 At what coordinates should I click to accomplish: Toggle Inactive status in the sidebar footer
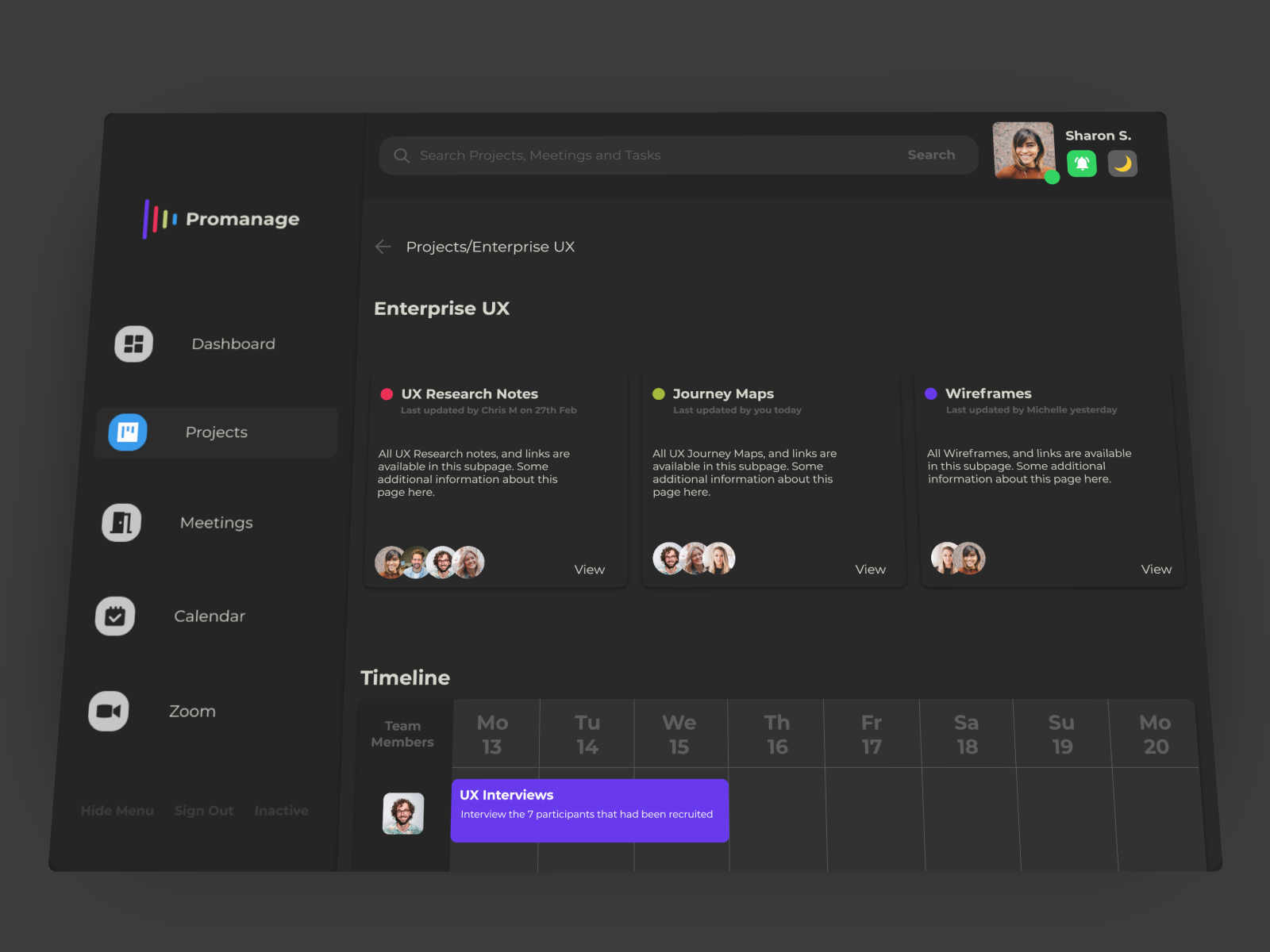[281, 810]
